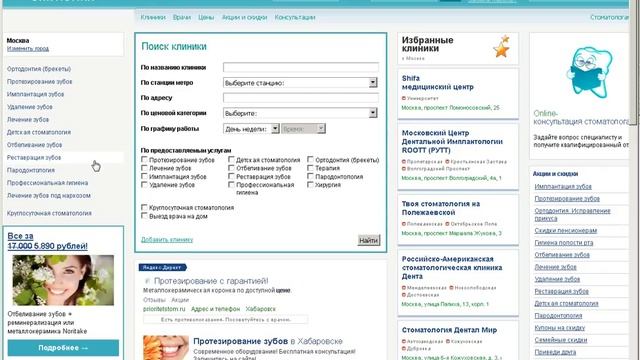The height and width of the screenshot is (360, 640).
Task: Open Семейные скидки promotions link
Action: tap(561, 340)
